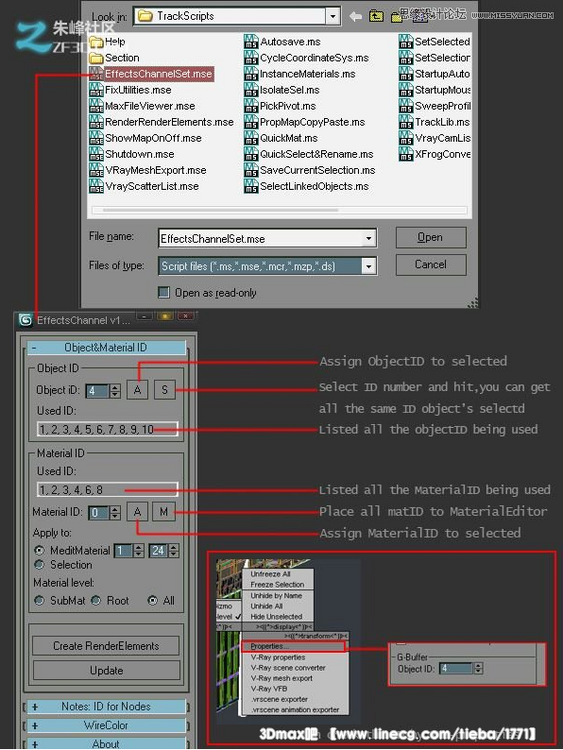Click the G-Buffer Object ID spinner arrows
The width and height of the screenshot is (563, 750).
(x=478, y=668)
